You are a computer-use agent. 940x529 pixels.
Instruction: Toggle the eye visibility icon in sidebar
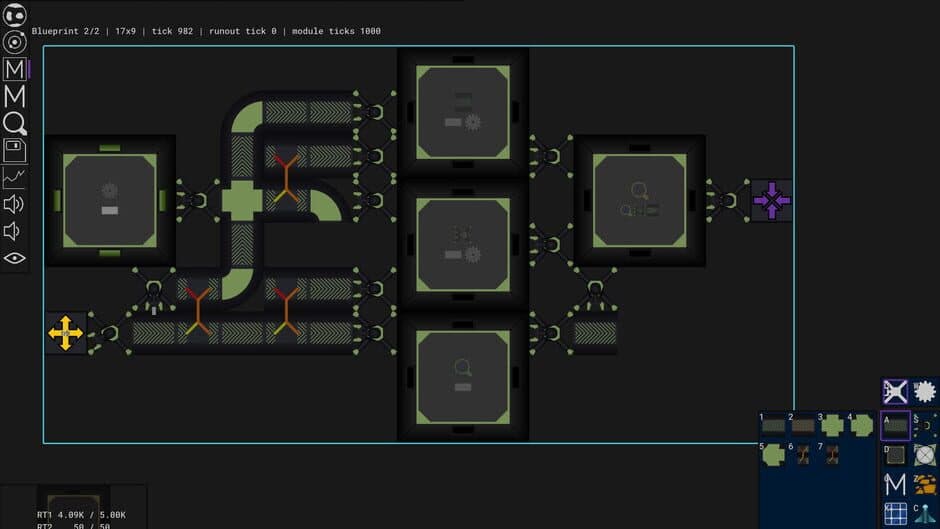click(x=14, y=259)
